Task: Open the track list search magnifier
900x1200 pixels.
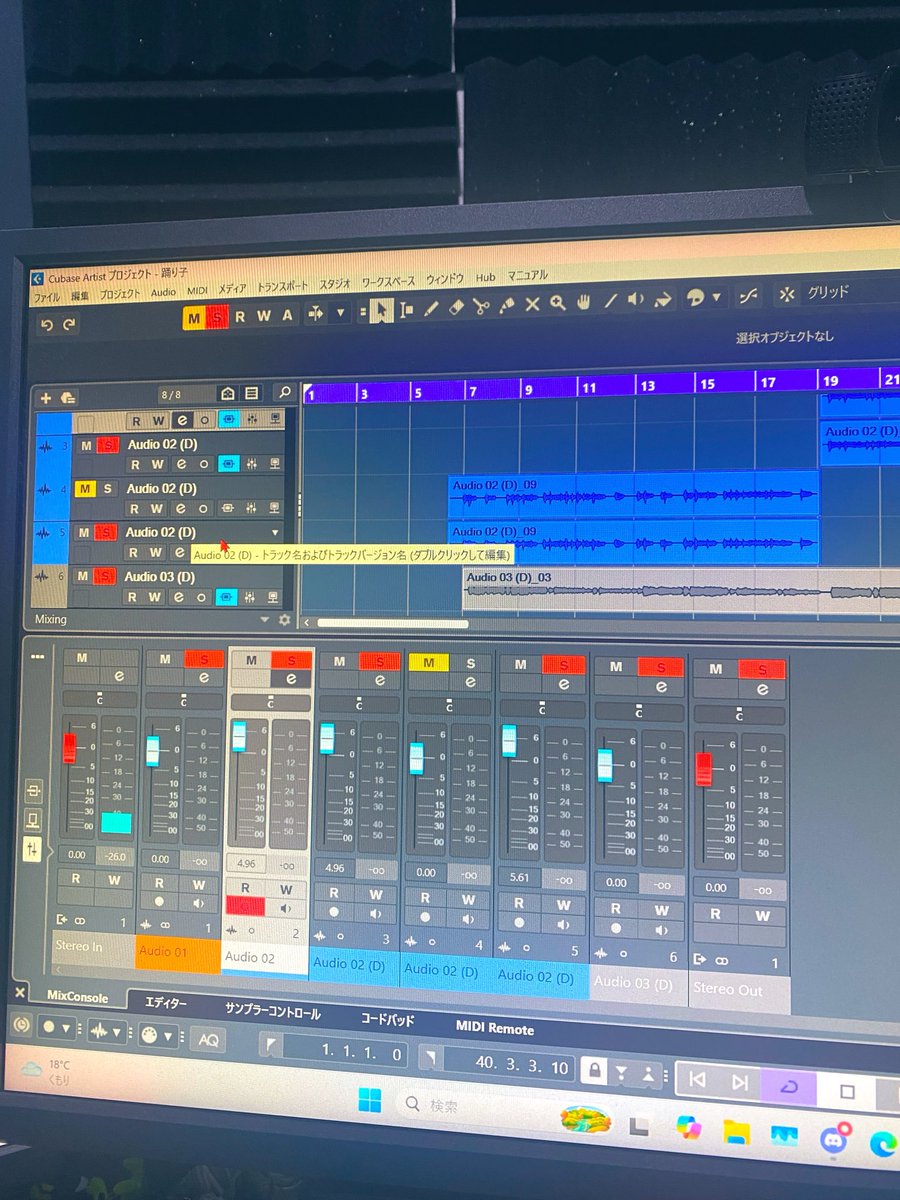Action: (284, 393)
